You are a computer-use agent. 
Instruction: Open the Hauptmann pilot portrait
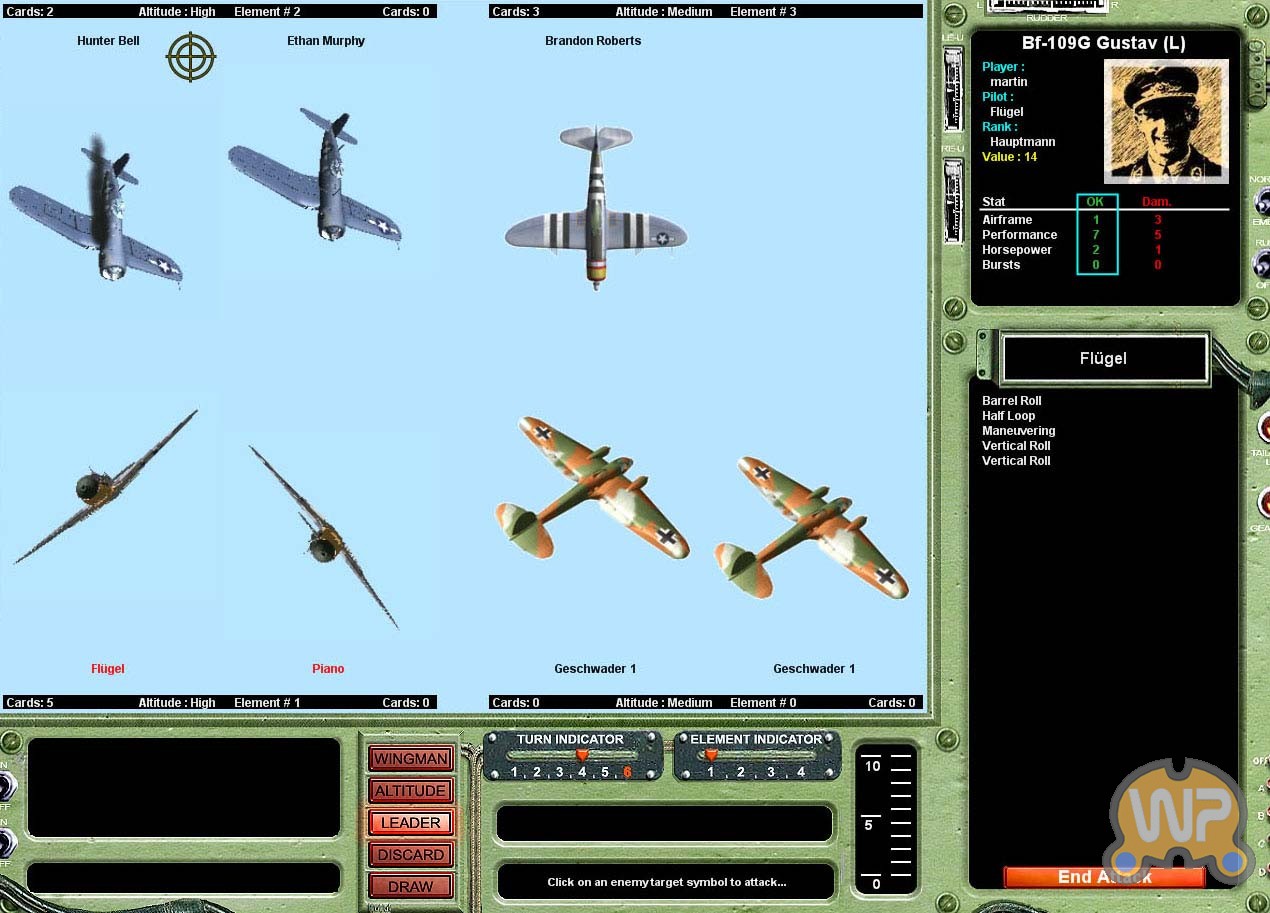click(x=1166, y=121)
